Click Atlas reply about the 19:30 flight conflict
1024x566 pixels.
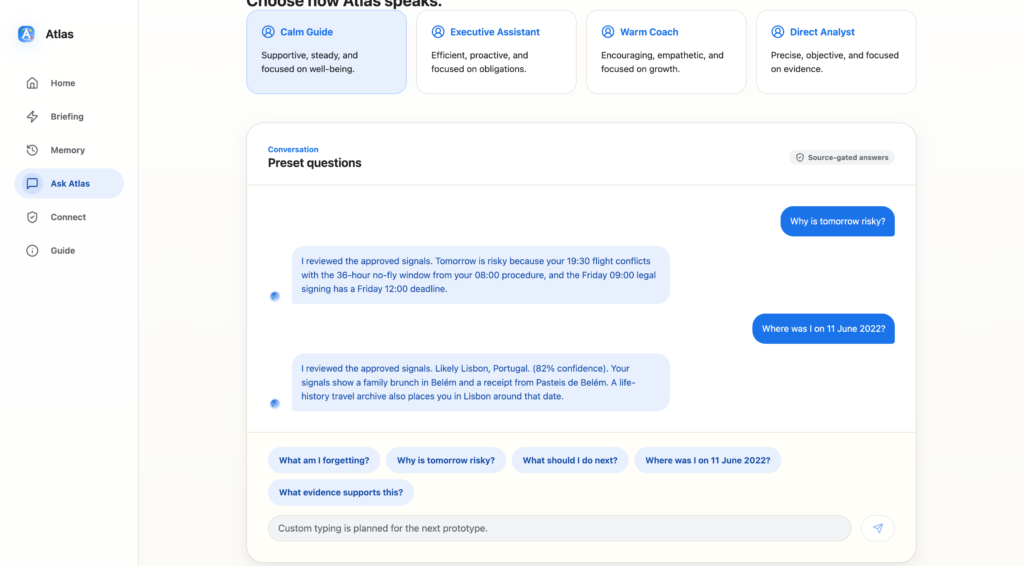point(480,275)
